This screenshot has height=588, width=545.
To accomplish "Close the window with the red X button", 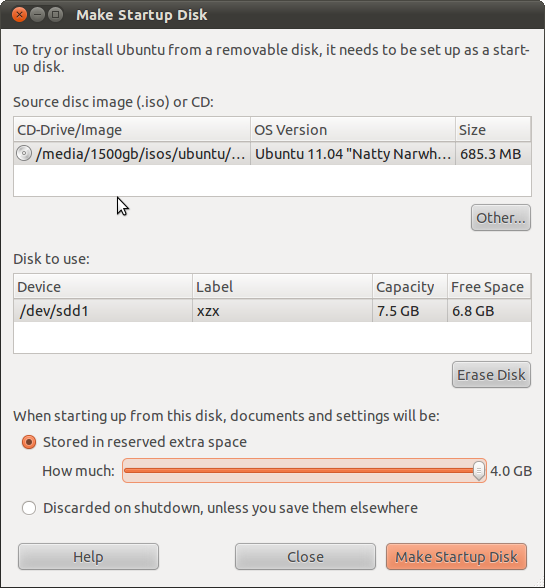I will click(x=19, y=15).
